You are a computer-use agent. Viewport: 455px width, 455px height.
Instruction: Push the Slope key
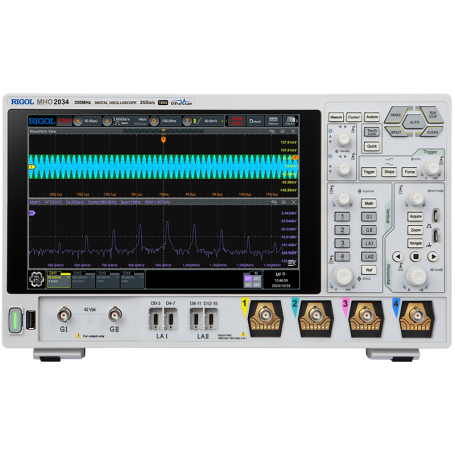click(389, 172)
